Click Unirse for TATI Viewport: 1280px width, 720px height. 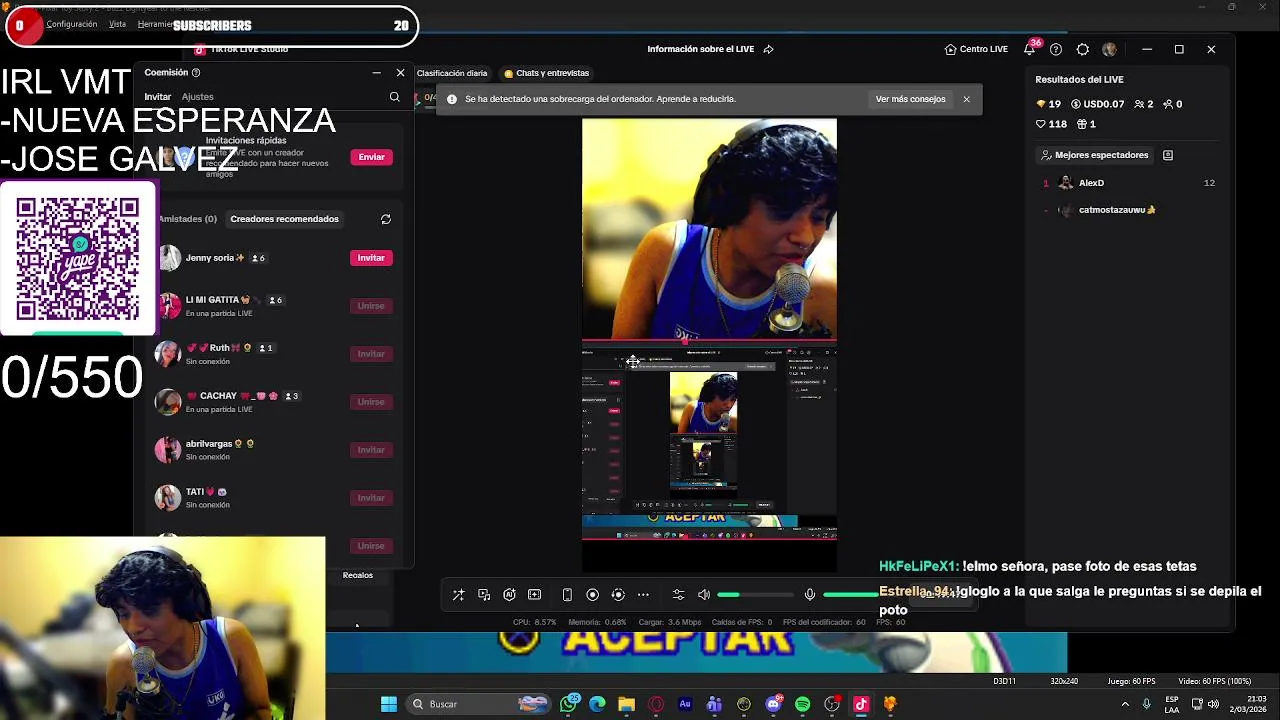[371, 498]
